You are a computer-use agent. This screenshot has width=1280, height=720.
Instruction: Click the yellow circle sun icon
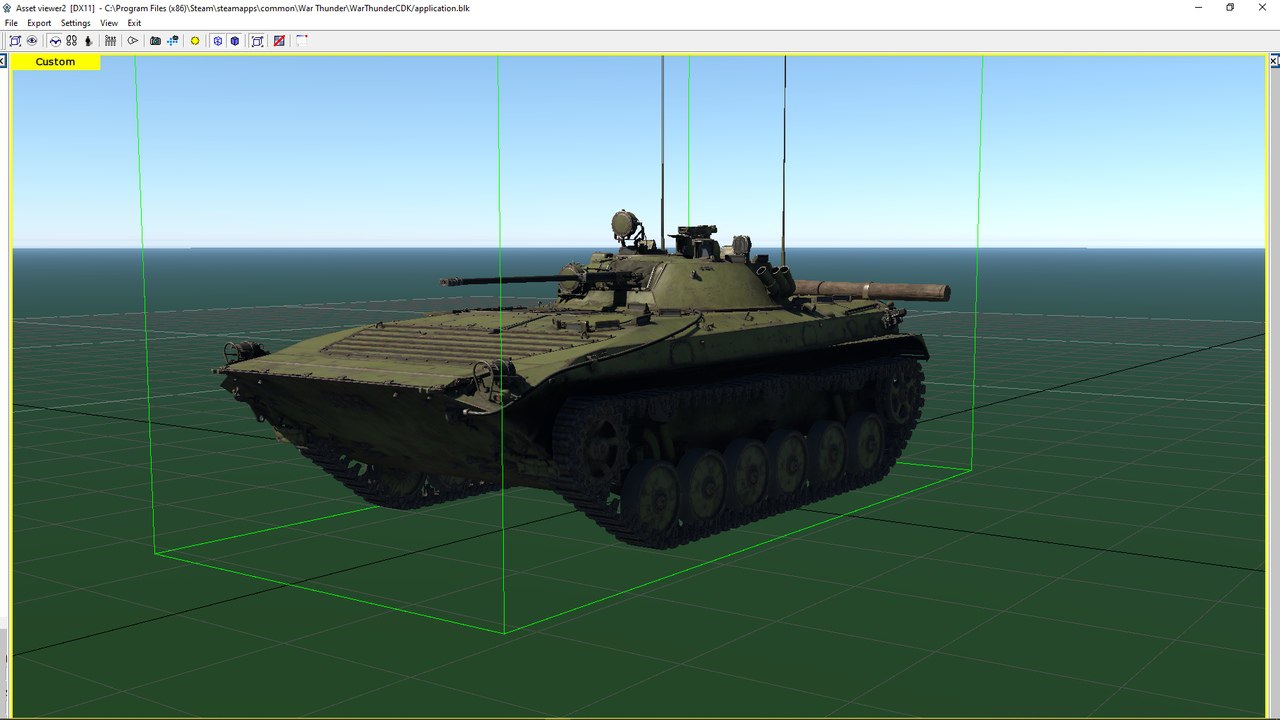coord(195,41)
